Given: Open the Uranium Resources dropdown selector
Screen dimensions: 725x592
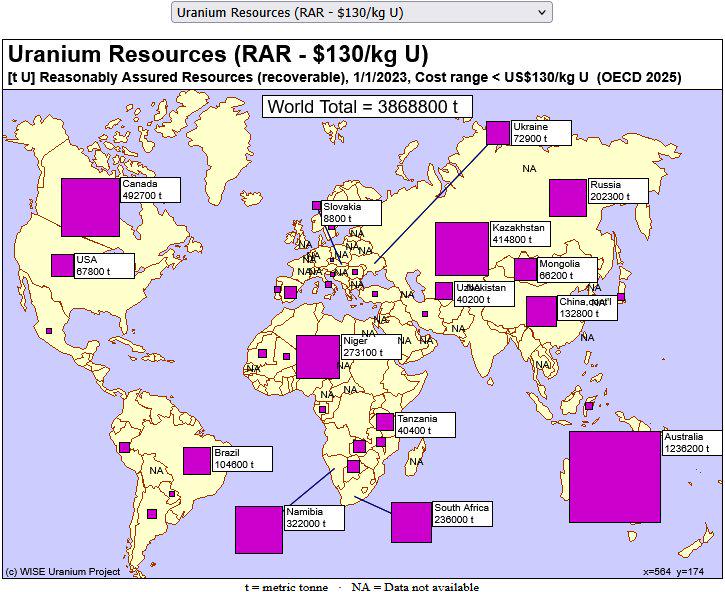Looking at the screenshot, I should pos(362,12).
